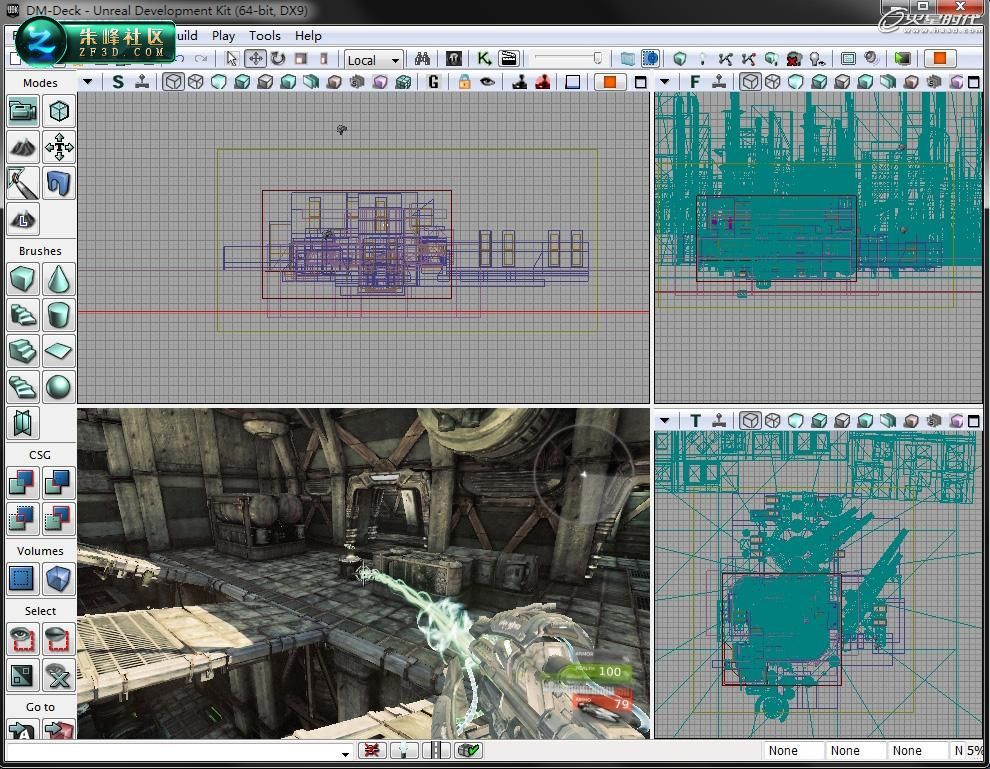Click the Build Geometry cube icon
The height and width of the screenshot is (769, 990).
[680, 59]
